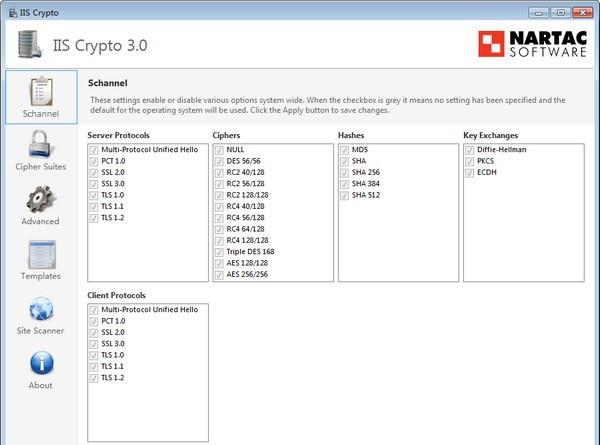The width and height of the screenshot is (600, 445).
Task: Click the IIS Crypto title bar icon
Action: 13,13
